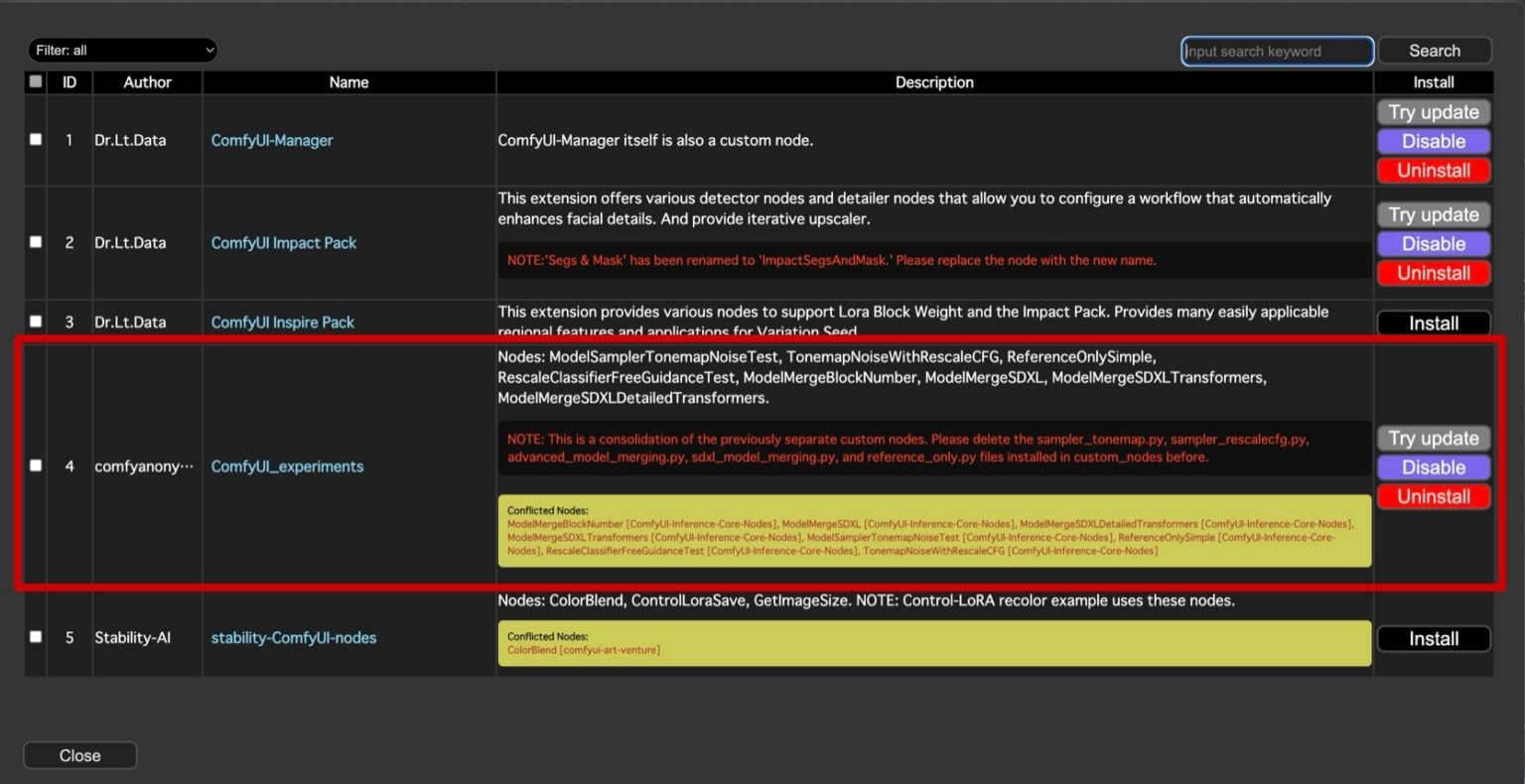Install the stability-ComfyUI-nodes extension
The image size is (1525, 784).
click(x=1434, y=638)
